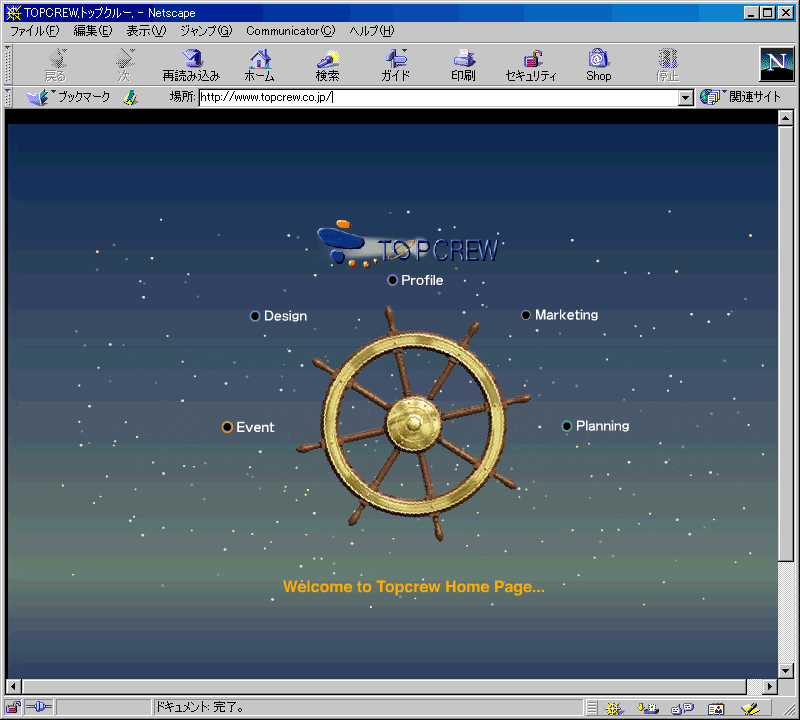Stop loading with the 停止 button
Viewport: 800px width, 720px height.
[x=667, y=65]
